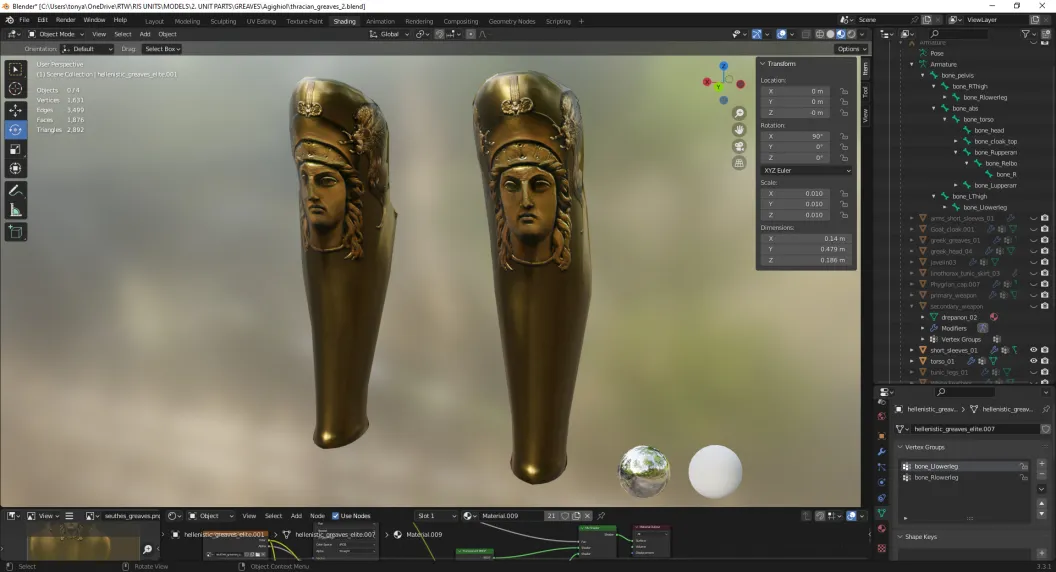This screenshot has width=1056, height=572.
Task: Switch to solid viewport shading
Action: point(830,34)
